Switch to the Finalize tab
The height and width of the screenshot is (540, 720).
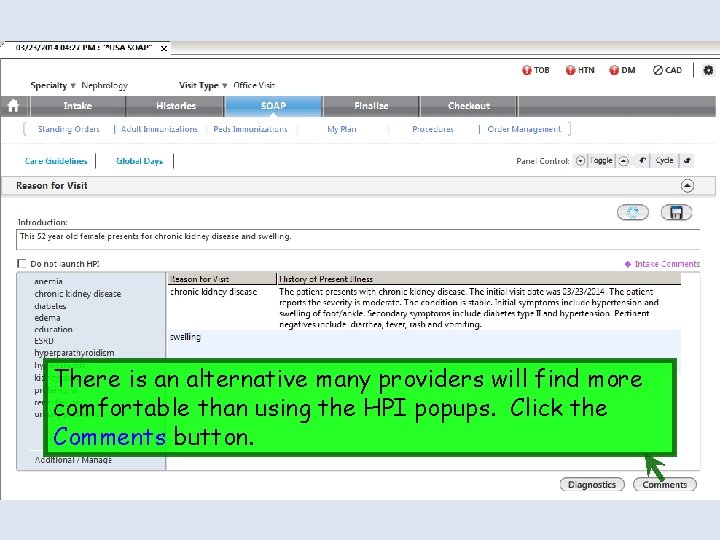371,106
